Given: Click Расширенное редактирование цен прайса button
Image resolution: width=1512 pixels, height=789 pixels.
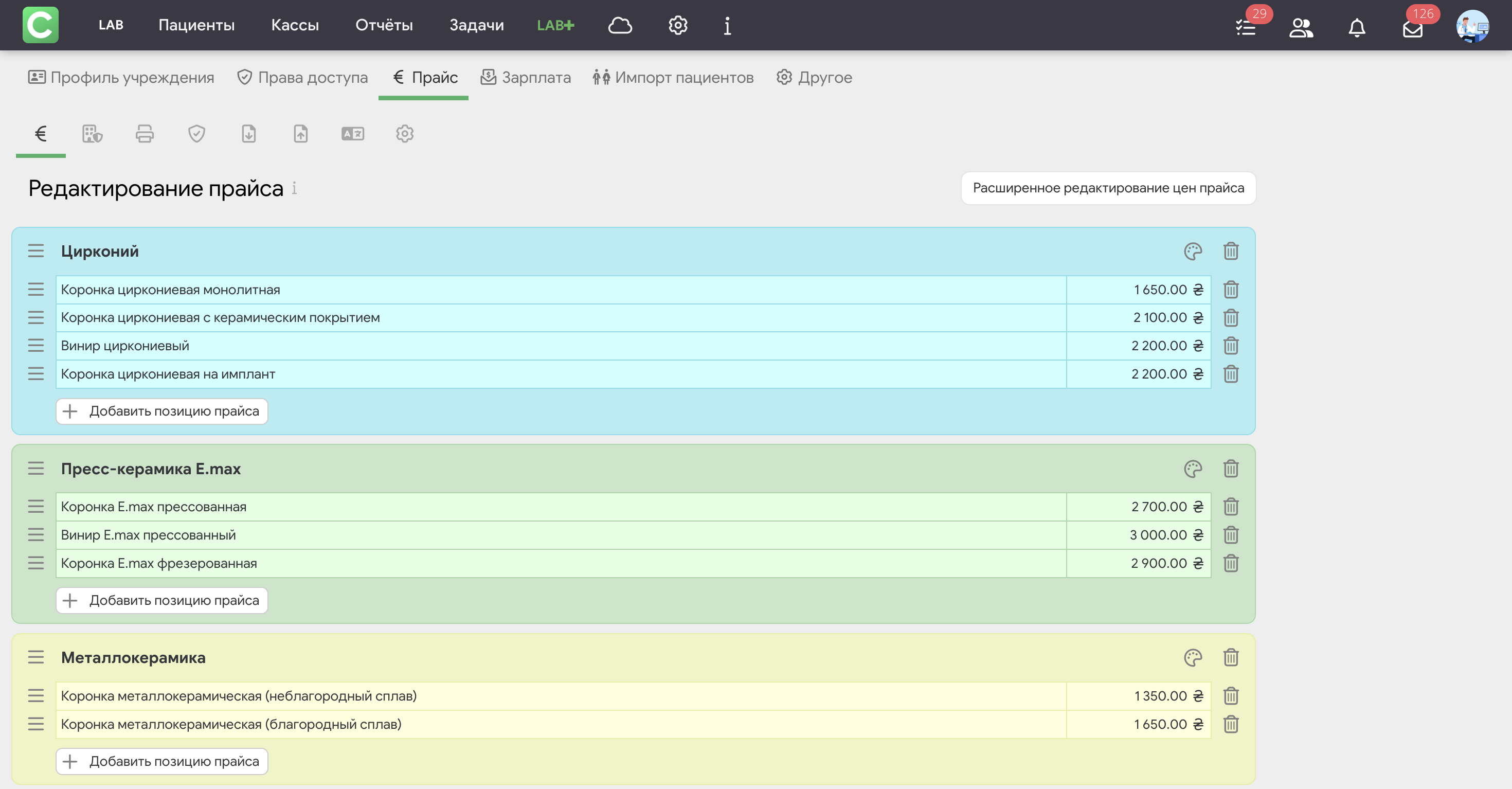Looking at the screenshot, I should click(1108, 188).
